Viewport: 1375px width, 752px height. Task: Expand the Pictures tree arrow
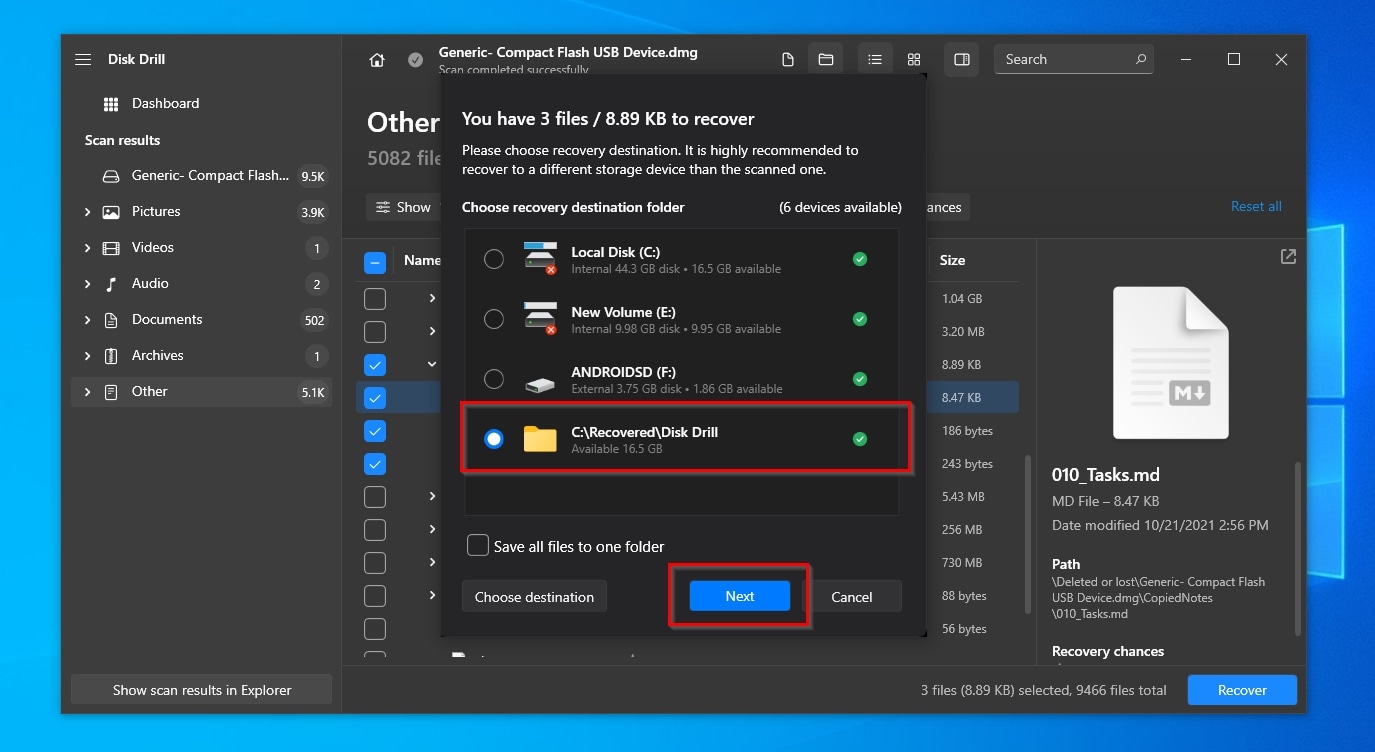click(x=87, y=212)
